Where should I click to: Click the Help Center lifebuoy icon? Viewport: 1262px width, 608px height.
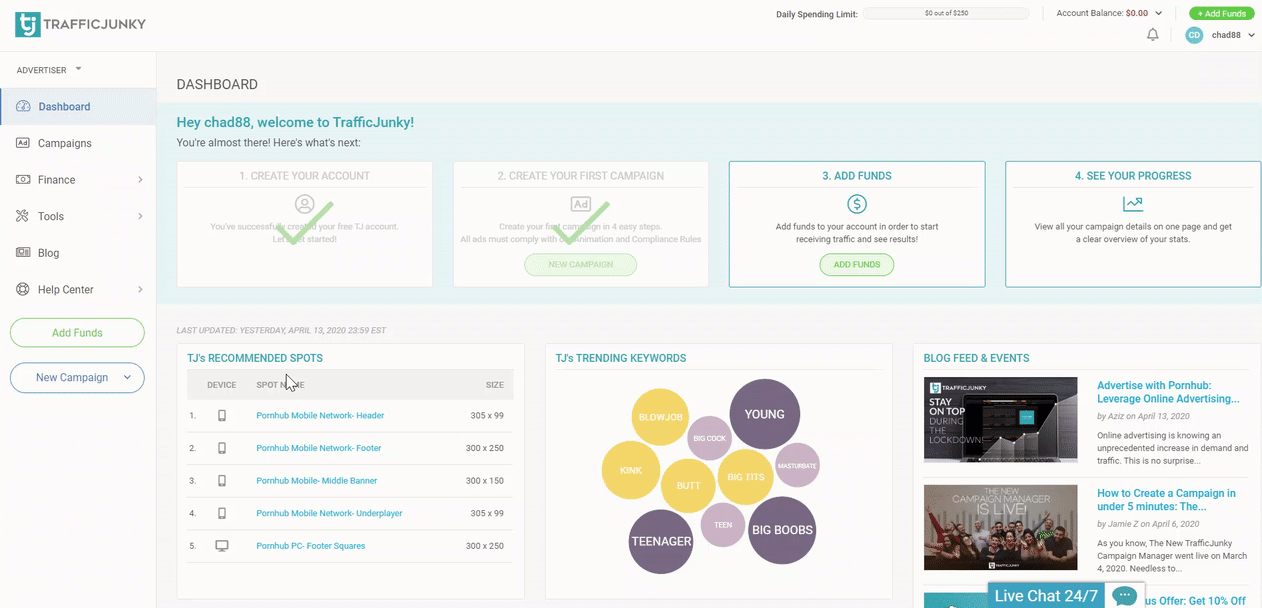[x=23, y=290]
